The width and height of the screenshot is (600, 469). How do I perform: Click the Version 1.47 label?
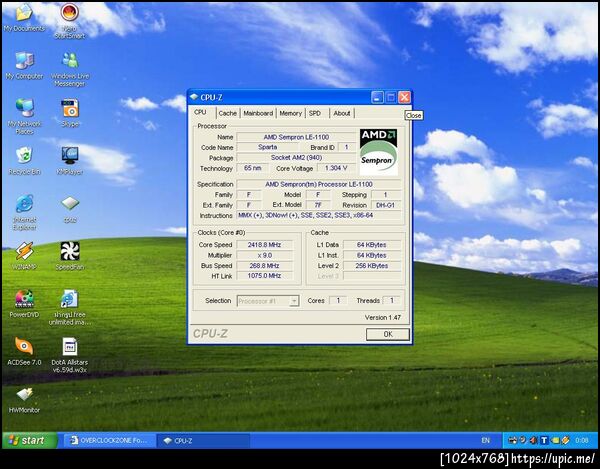pos(383,318)
